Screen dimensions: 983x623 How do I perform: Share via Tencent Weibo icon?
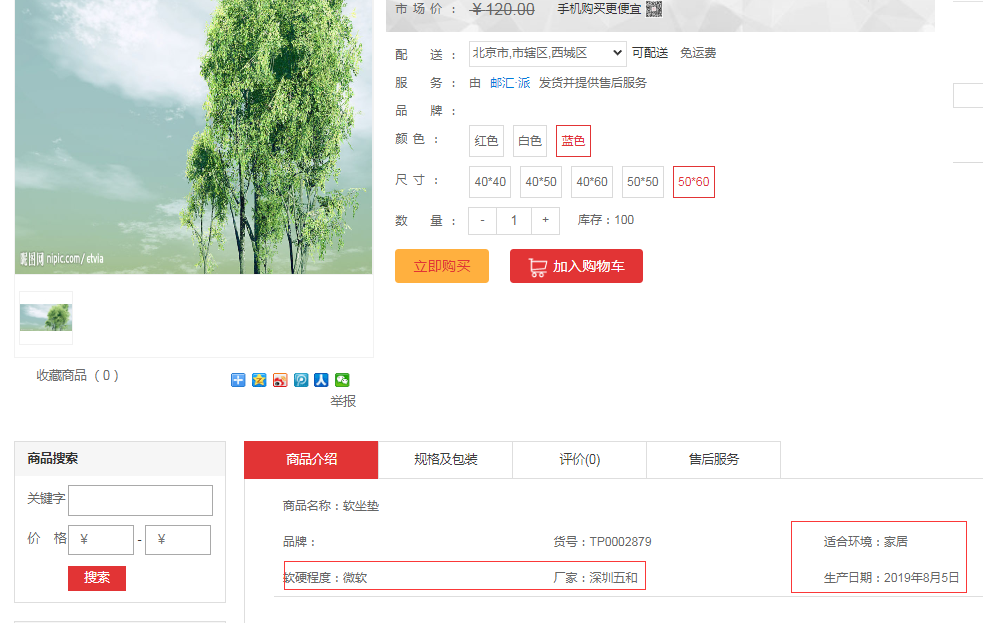pos(301,380)
